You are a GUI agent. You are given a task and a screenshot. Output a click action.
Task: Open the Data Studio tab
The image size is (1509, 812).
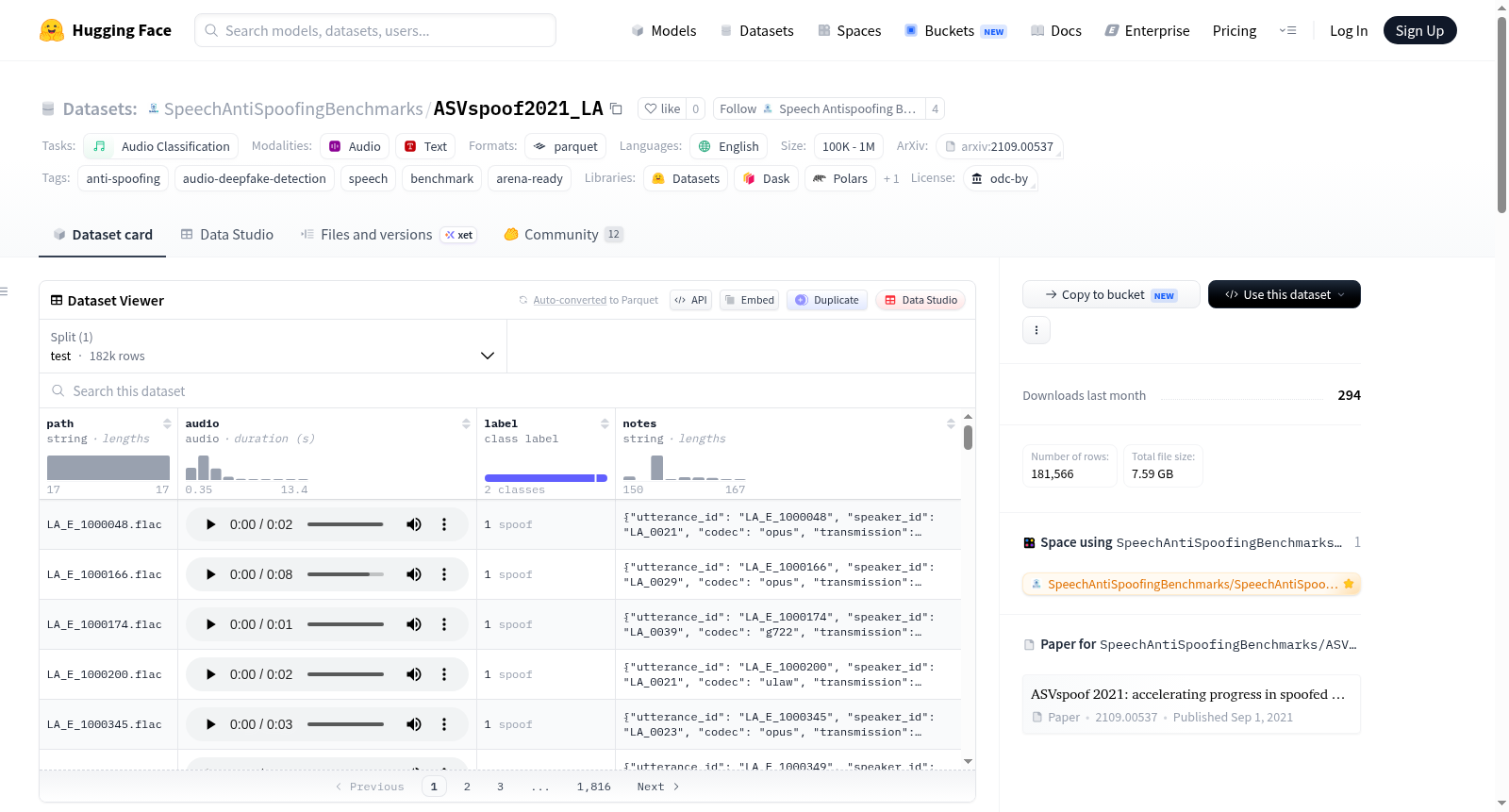click(x=227, y=235)
